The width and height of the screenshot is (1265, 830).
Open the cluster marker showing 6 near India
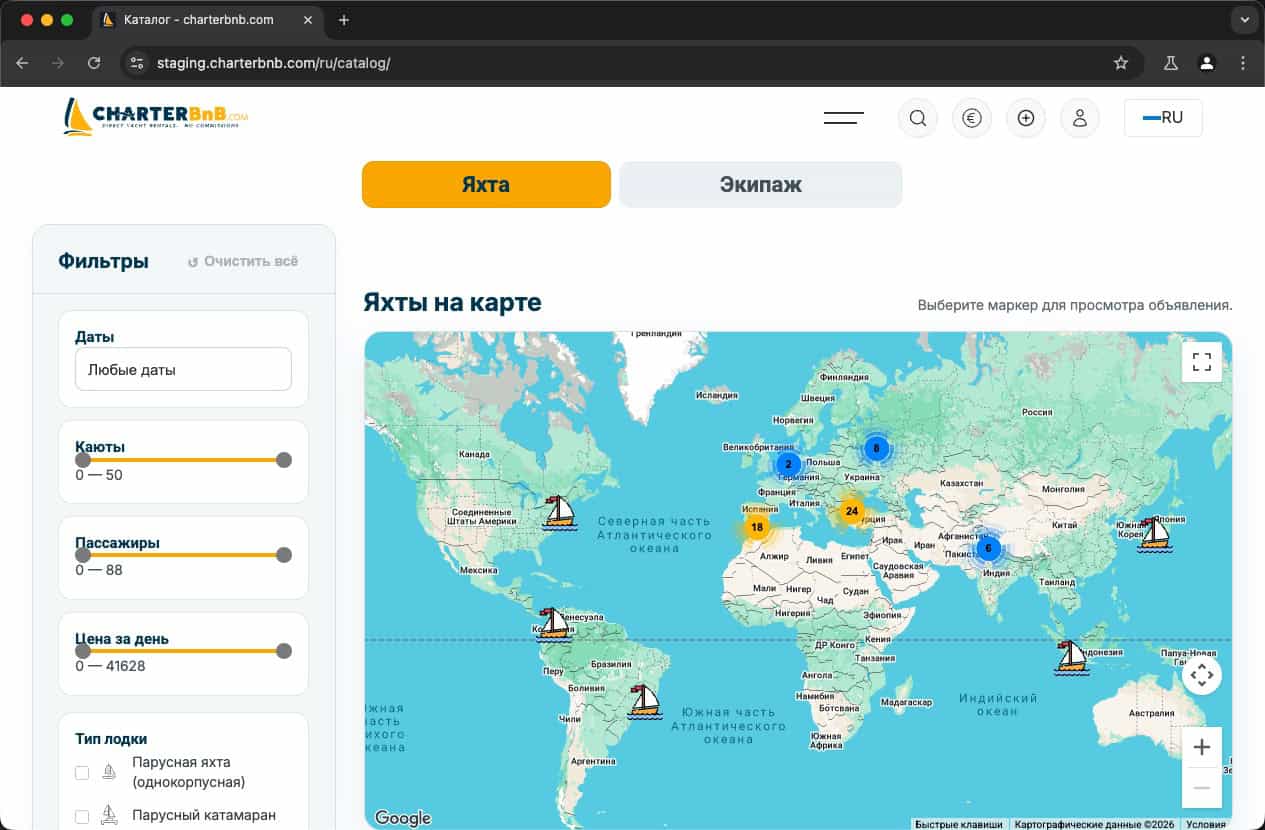pos(988,548)
